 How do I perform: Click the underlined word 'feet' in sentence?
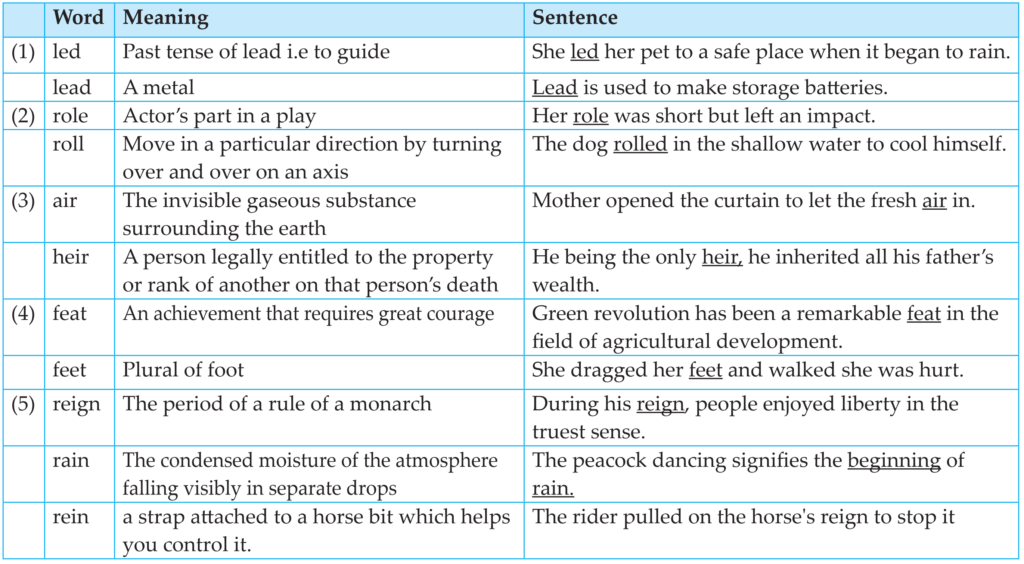pyautogui.click(x=705, y=370)
